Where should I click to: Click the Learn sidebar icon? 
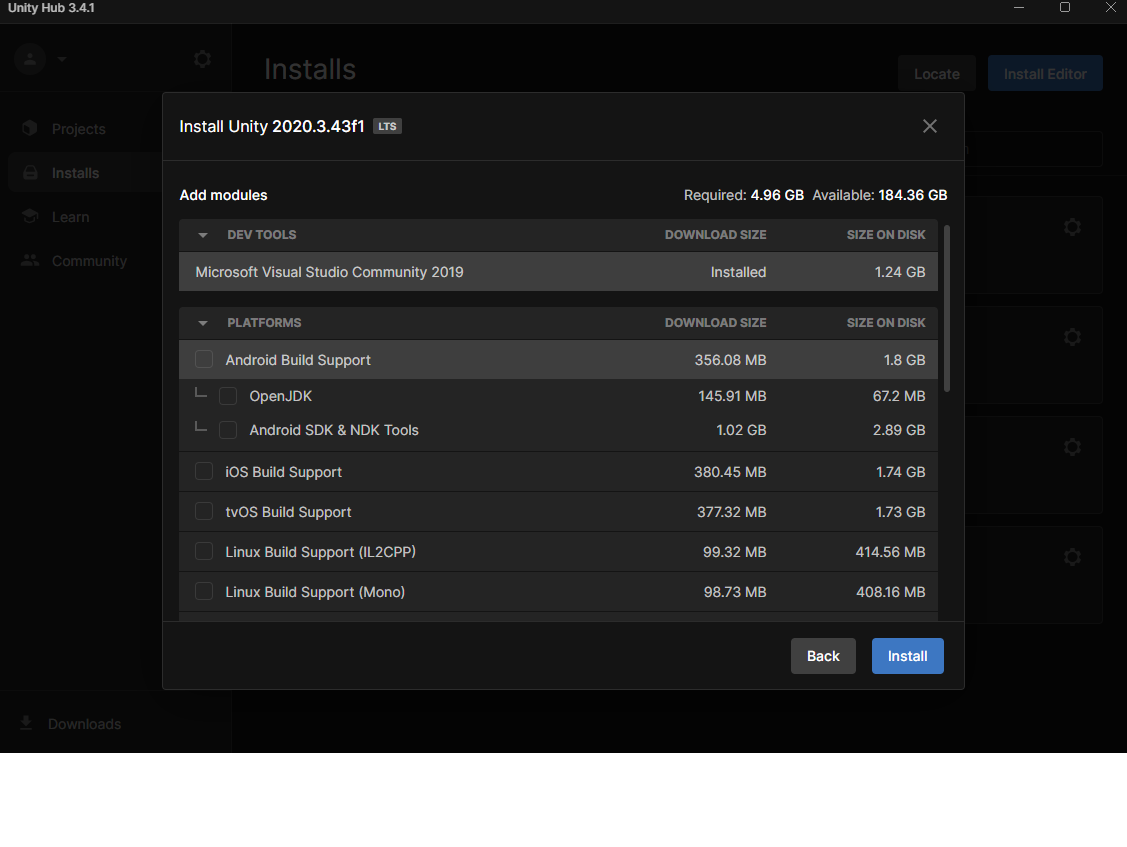point(31,216)
